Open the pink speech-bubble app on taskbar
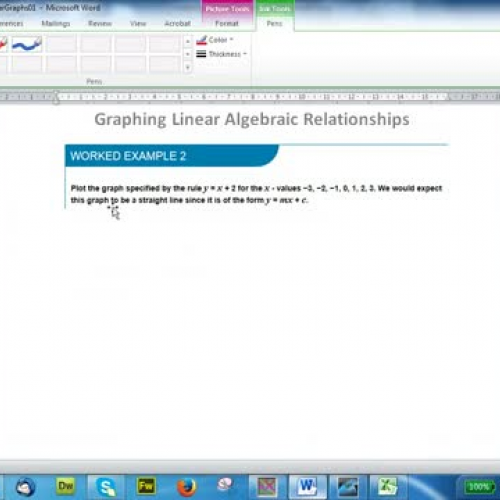The width and height of the screenshot is (500, 500). tap(225, 485)
